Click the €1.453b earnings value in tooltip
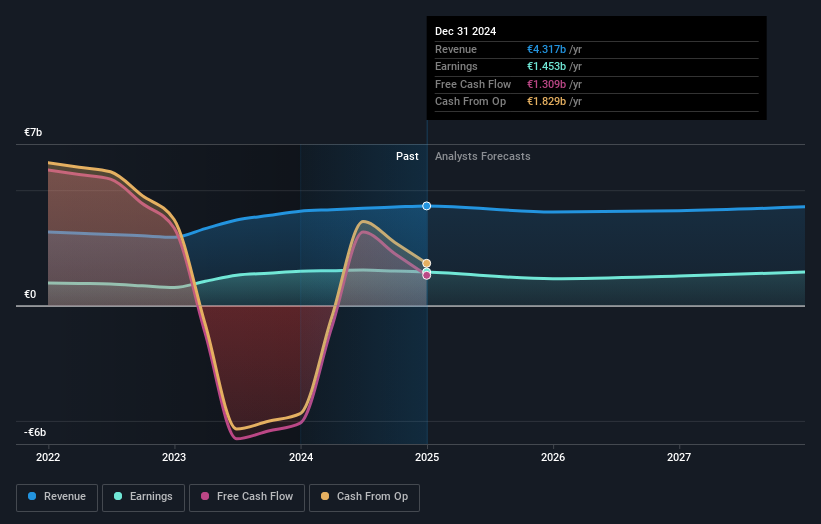This screenshot has height=524, width=821. 546,66
